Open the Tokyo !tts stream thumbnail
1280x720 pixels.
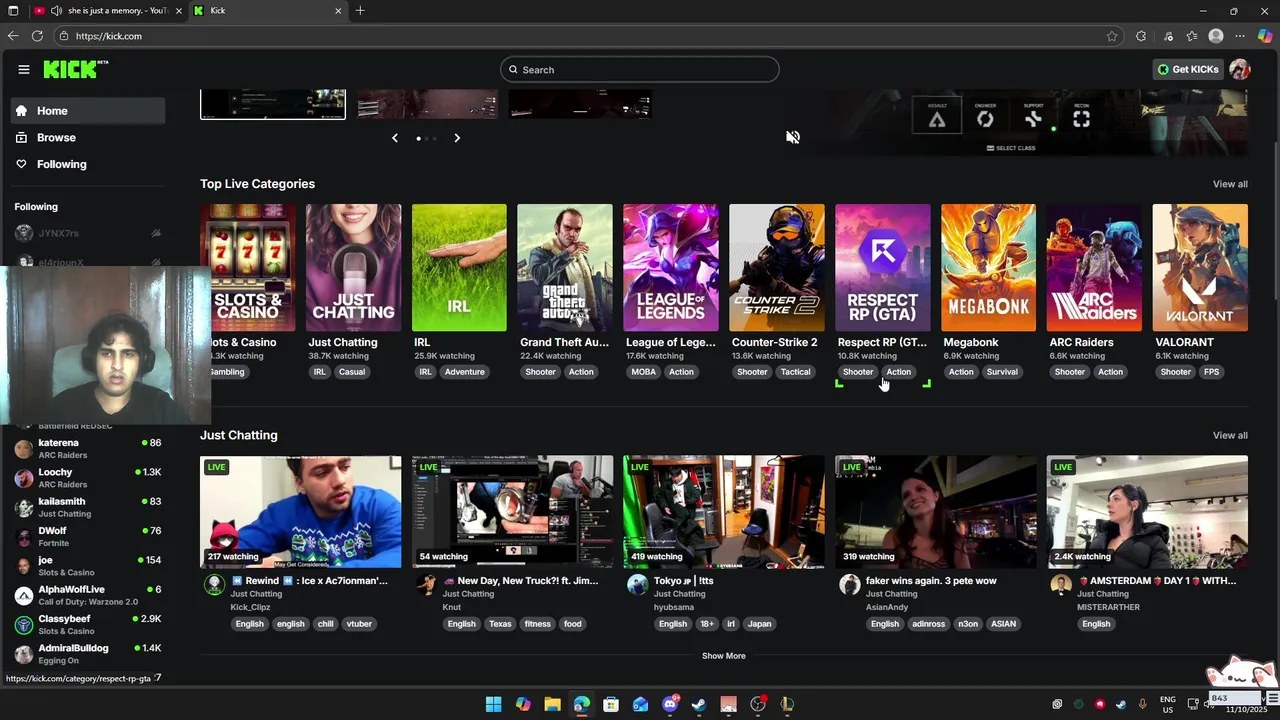(x=724, y=512)
